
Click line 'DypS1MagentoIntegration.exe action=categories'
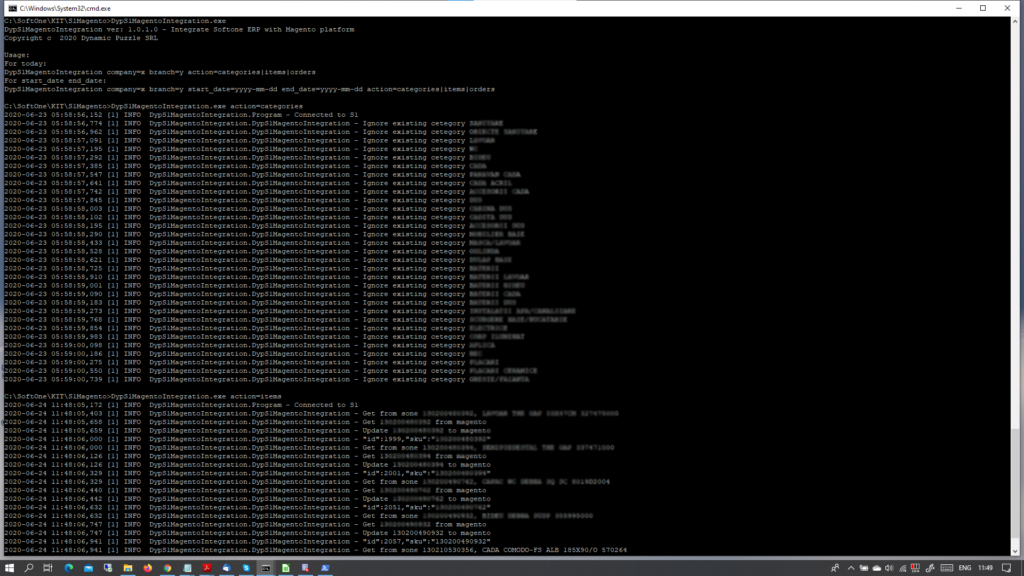pyautogui.click(x=153, y=106)
